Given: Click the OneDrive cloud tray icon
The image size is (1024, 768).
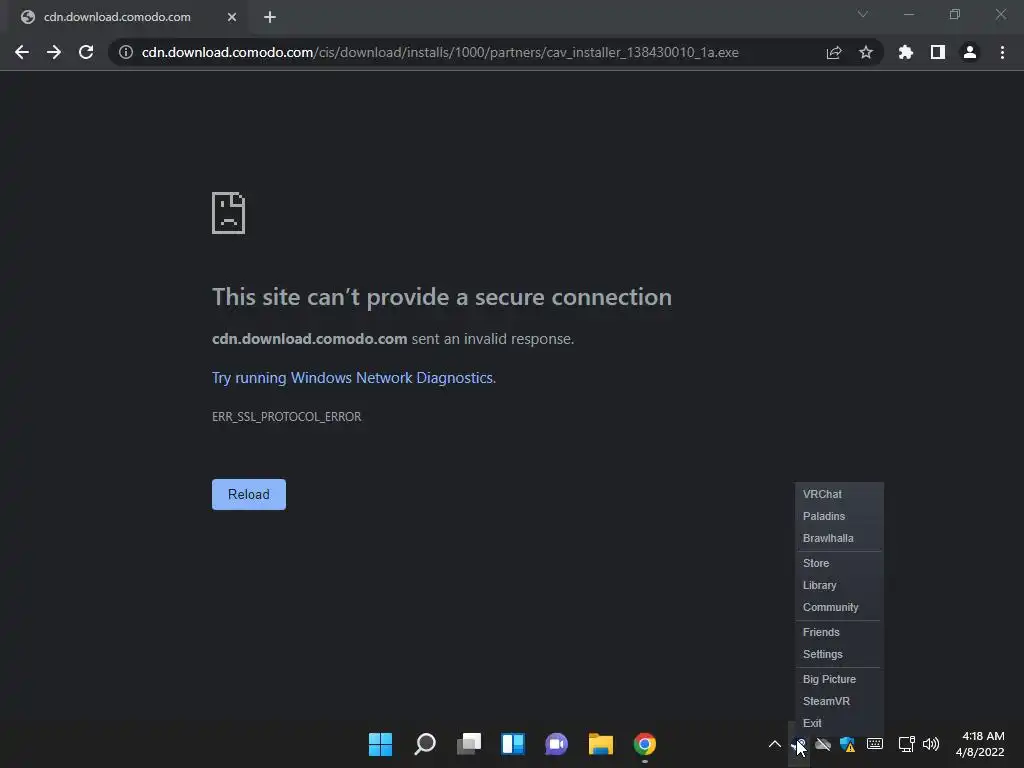Looking at the screenshot, I should click(x=823, y=744).
